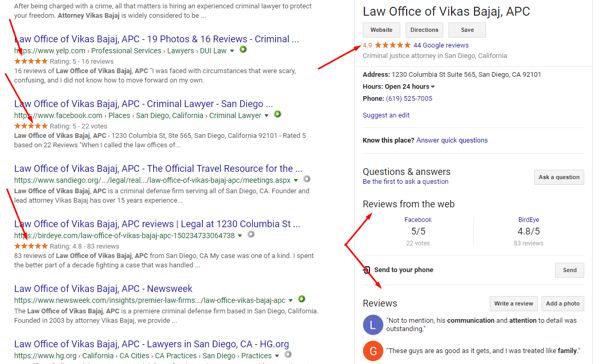Click green circle icon beside Newsweek result
This screenshot has height=364, width=600.
pyautogui.click(x=302, y=299)
